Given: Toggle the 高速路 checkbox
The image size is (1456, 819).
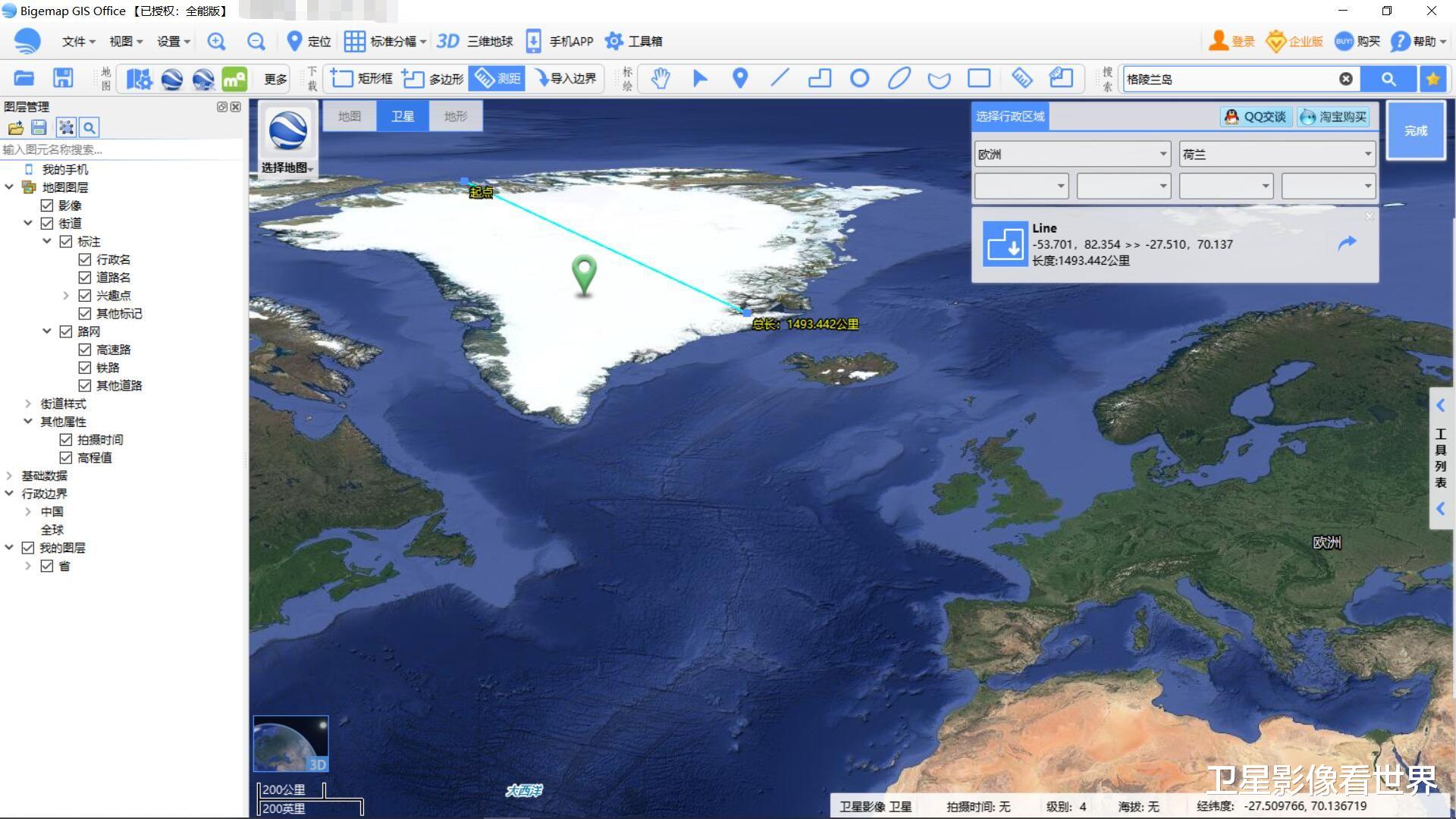Looking at the screenshot, I should click(85, 350).
